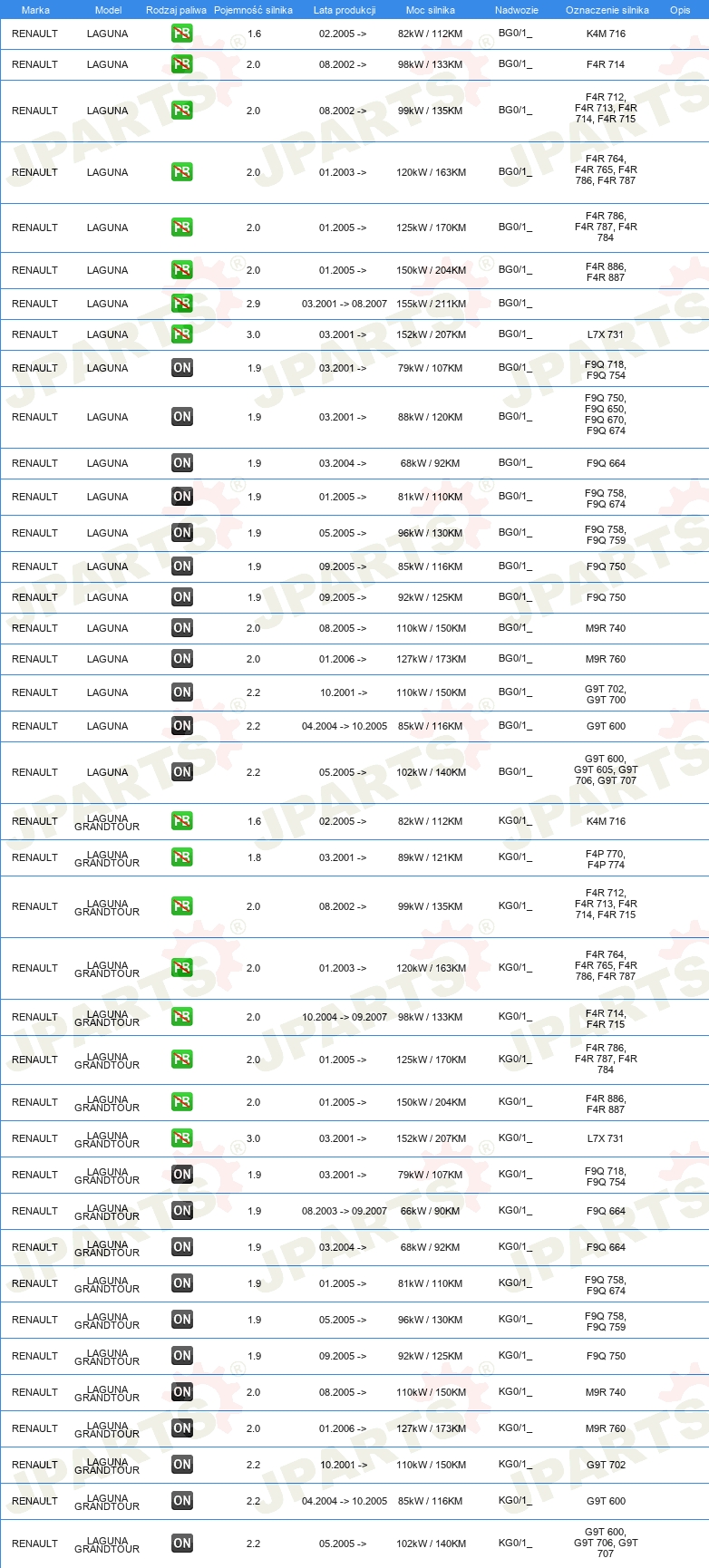Click petrol icon in Grandtour F4P 770 row
The width and height of the screenshot is (709, 1568).
[182, 857]
